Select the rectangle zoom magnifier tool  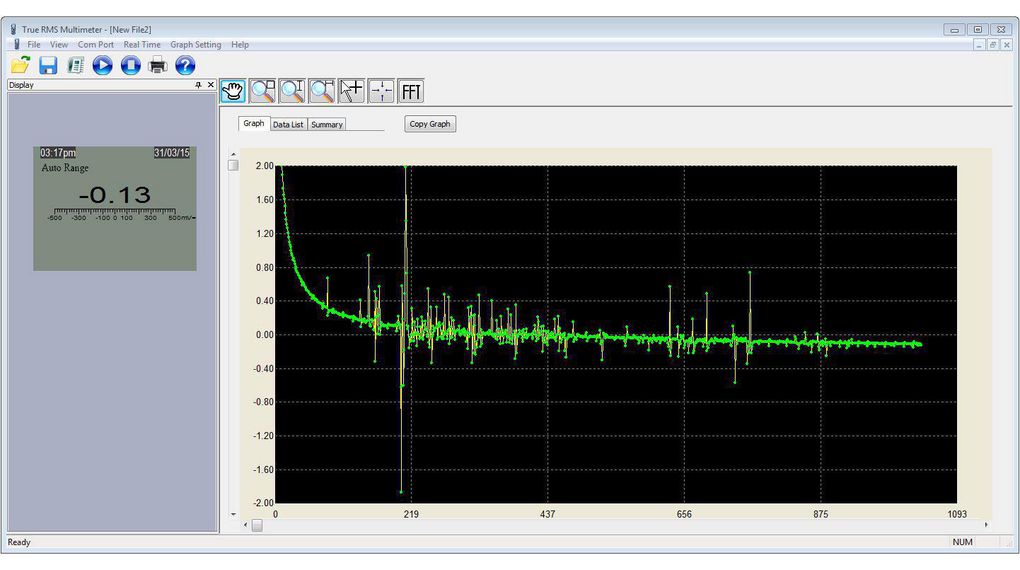click(263, 91)
